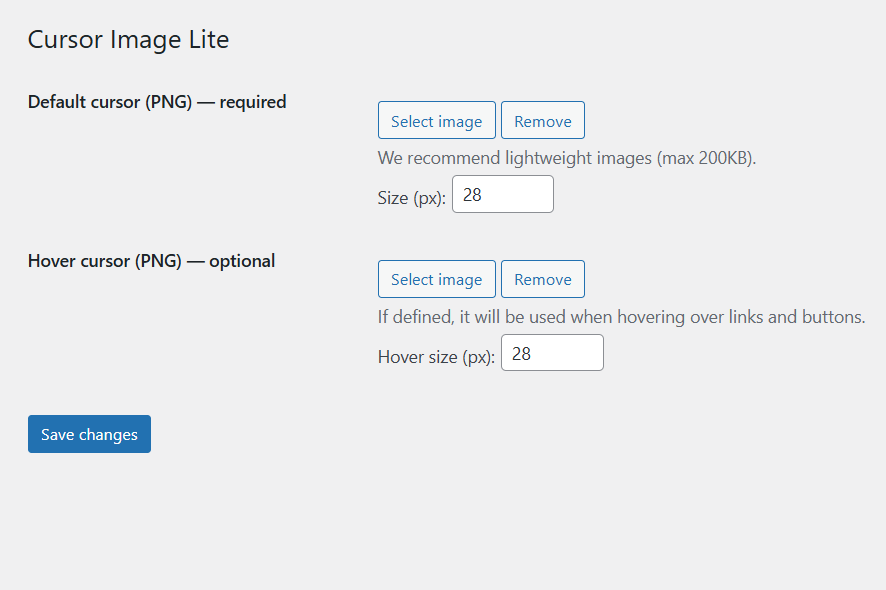Click the word "optional" in Hover cursor label

[x=242, y=261]
